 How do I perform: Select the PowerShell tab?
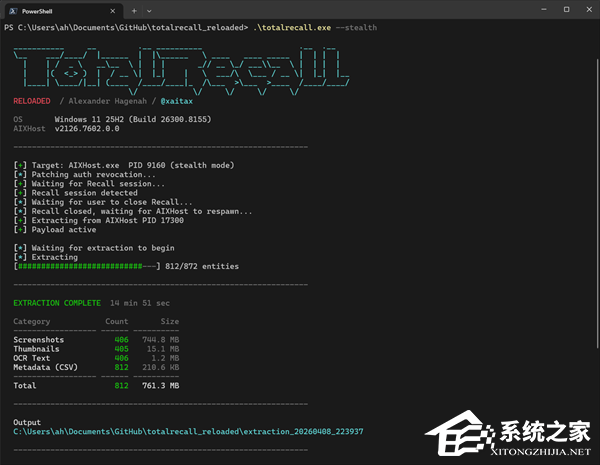point(63,11)
